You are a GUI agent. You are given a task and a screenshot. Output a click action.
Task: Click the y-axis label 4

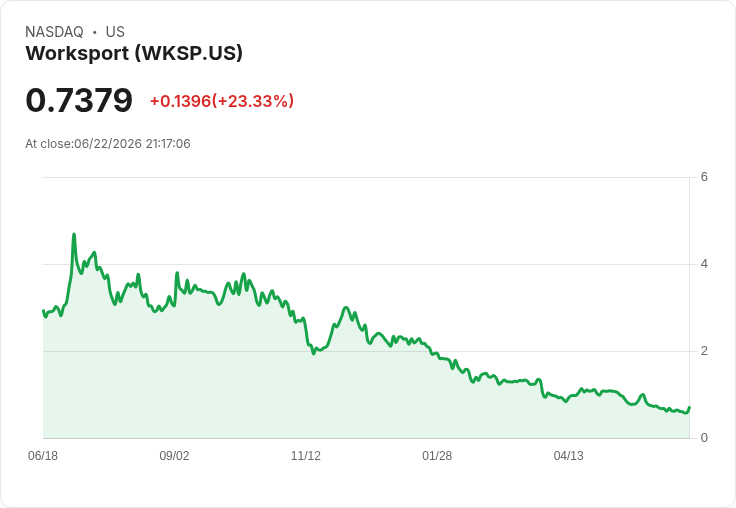point(704,264)
